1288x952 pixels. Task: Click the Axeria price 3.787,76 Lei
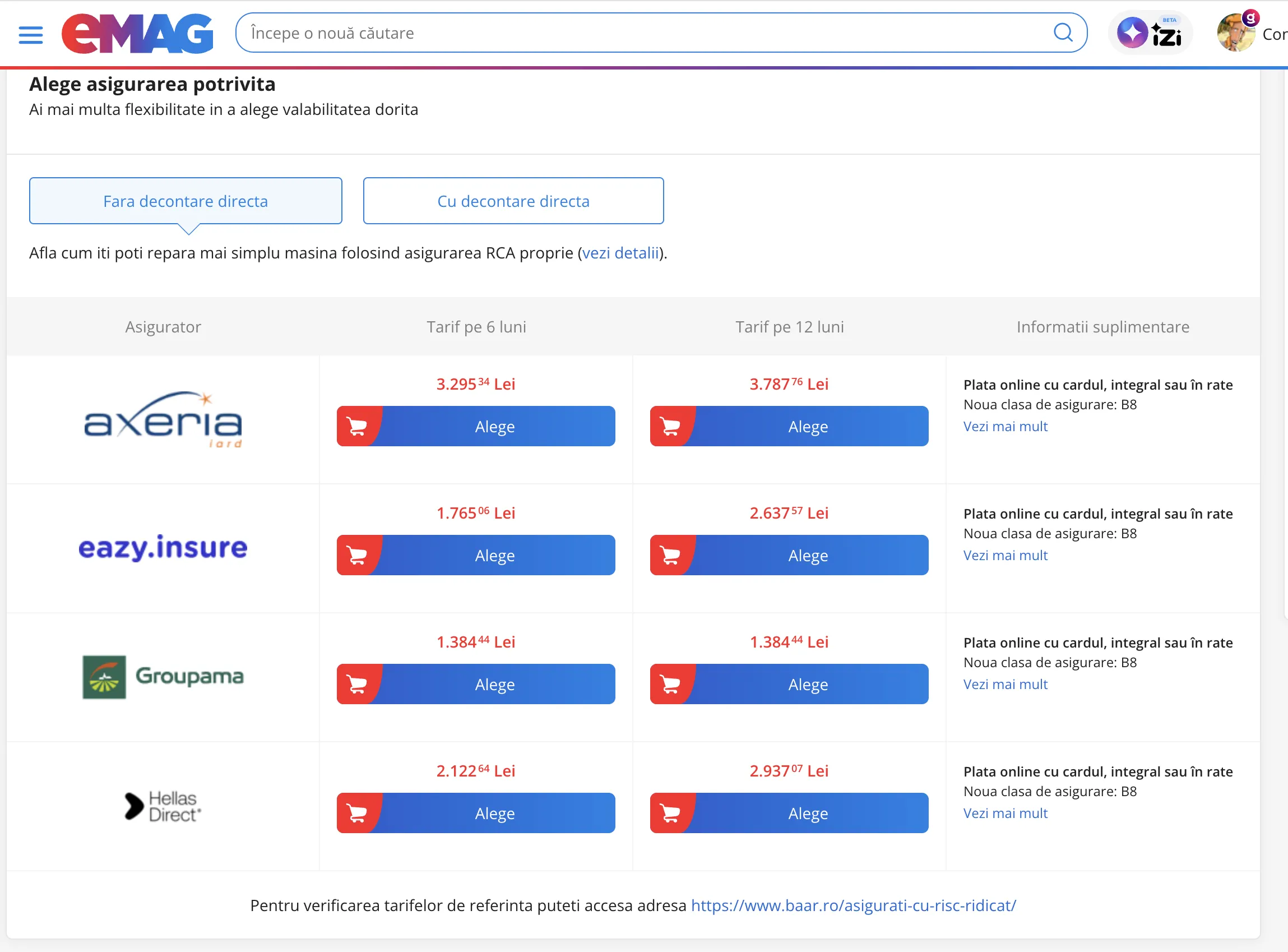[789, 384]
